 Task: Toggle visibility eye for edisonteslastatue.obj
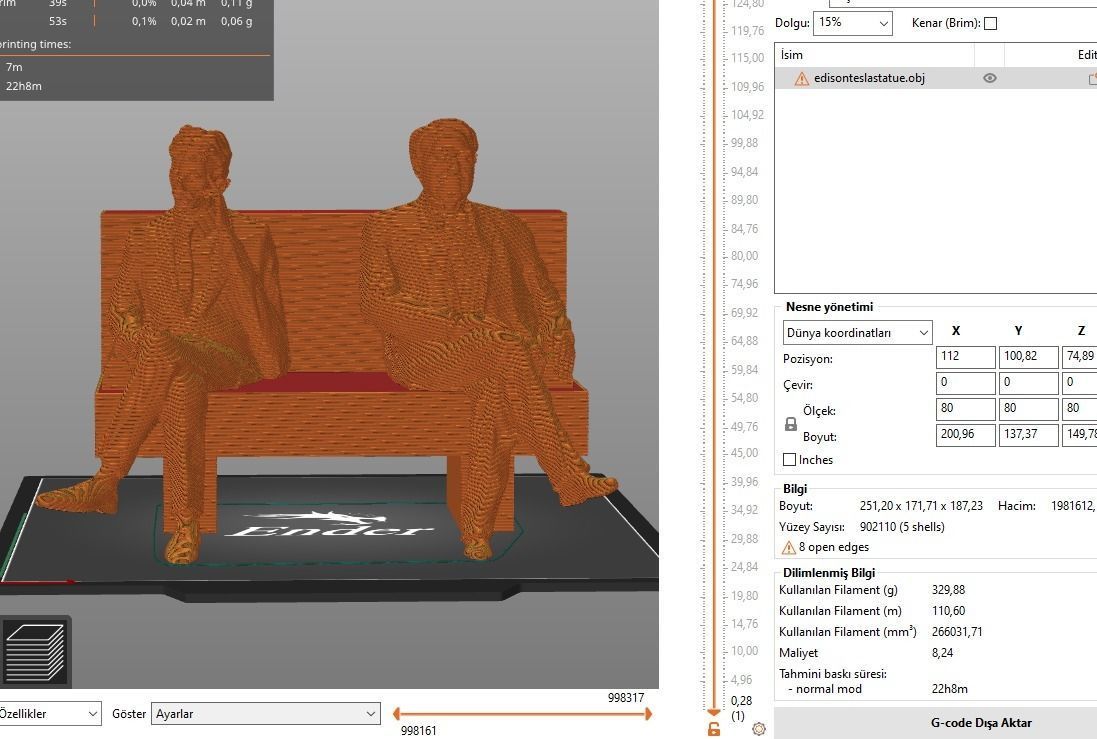point(989,78)
